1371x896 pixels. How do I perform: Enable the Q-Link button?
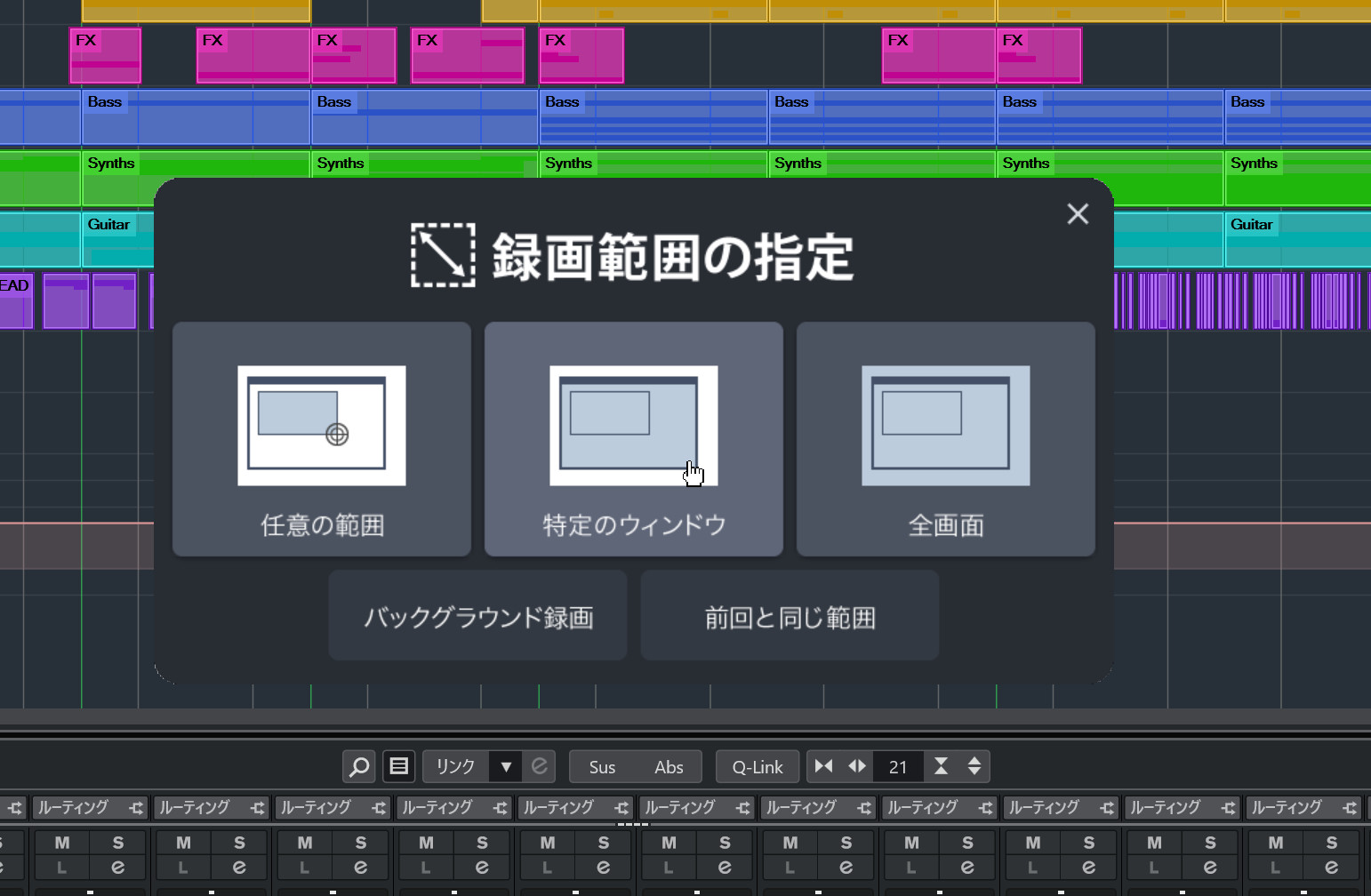pyautogui.click(x=758, y=767)
